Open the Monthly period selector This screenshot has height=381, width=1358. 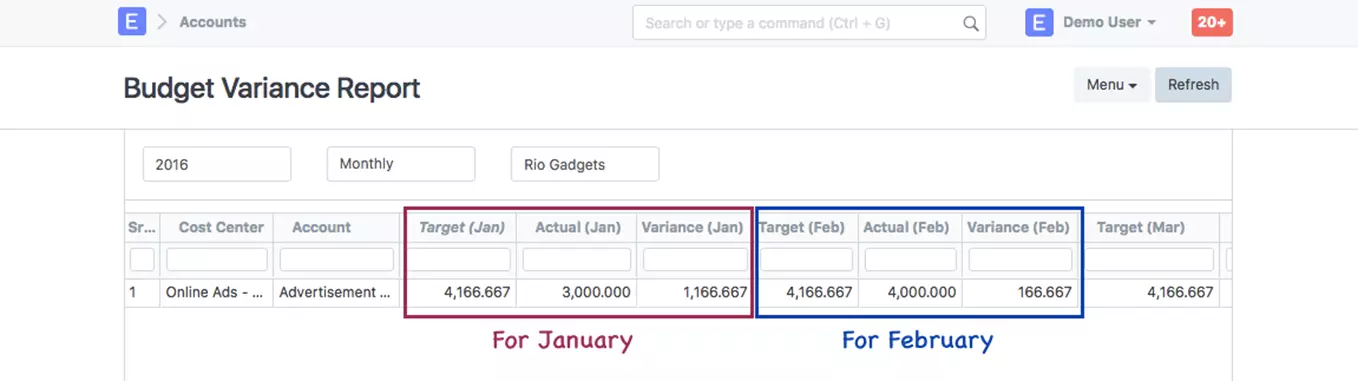(x=401, y=164)
